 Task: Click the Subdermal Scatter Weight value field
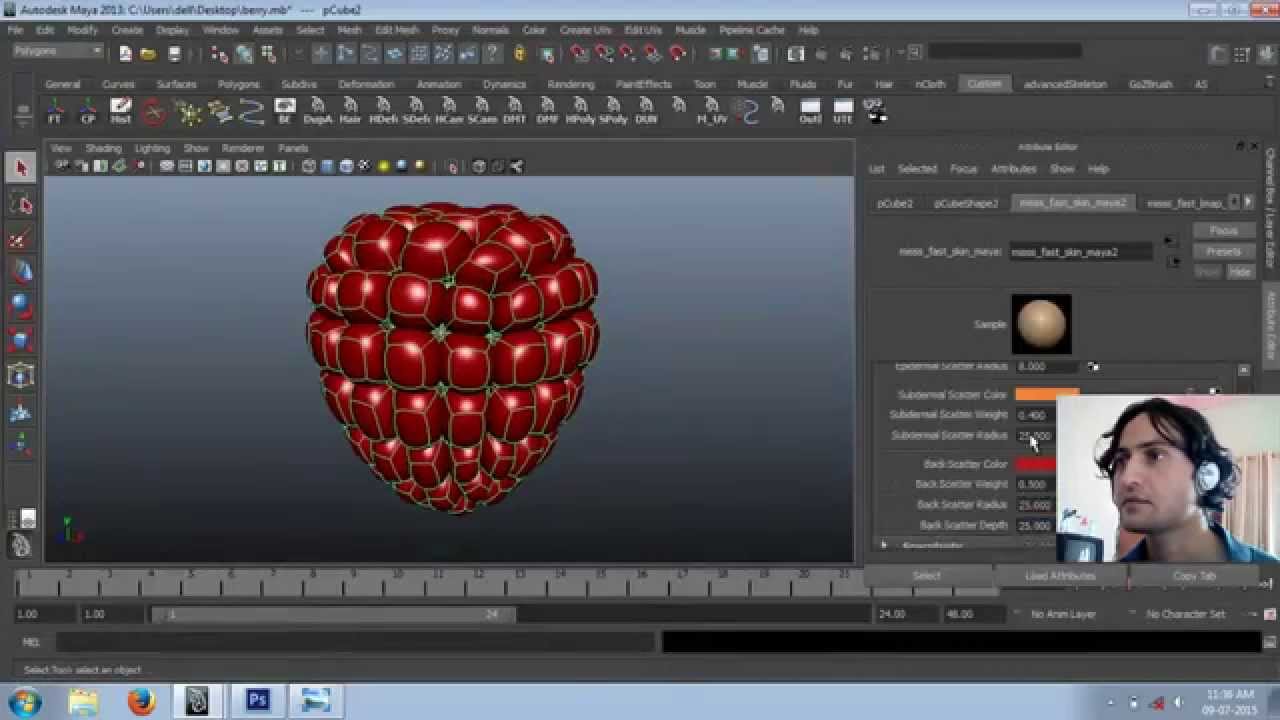[x=1035, y=414]
